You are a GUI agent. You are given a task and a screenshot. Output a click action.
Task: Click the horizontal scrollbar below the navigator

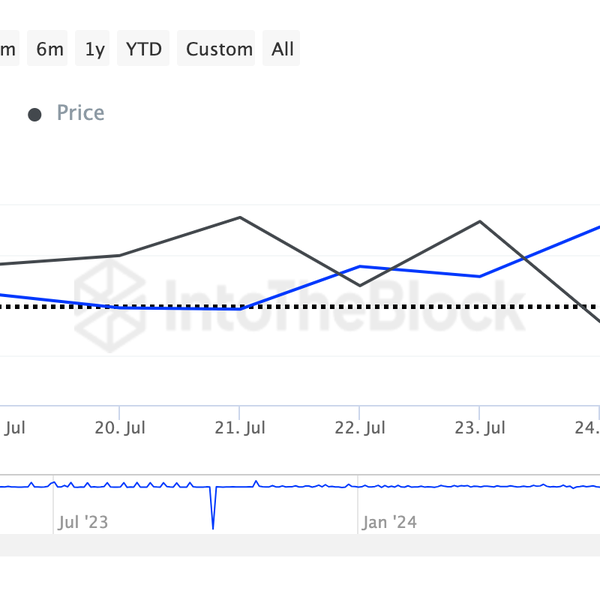coord(300,545)
